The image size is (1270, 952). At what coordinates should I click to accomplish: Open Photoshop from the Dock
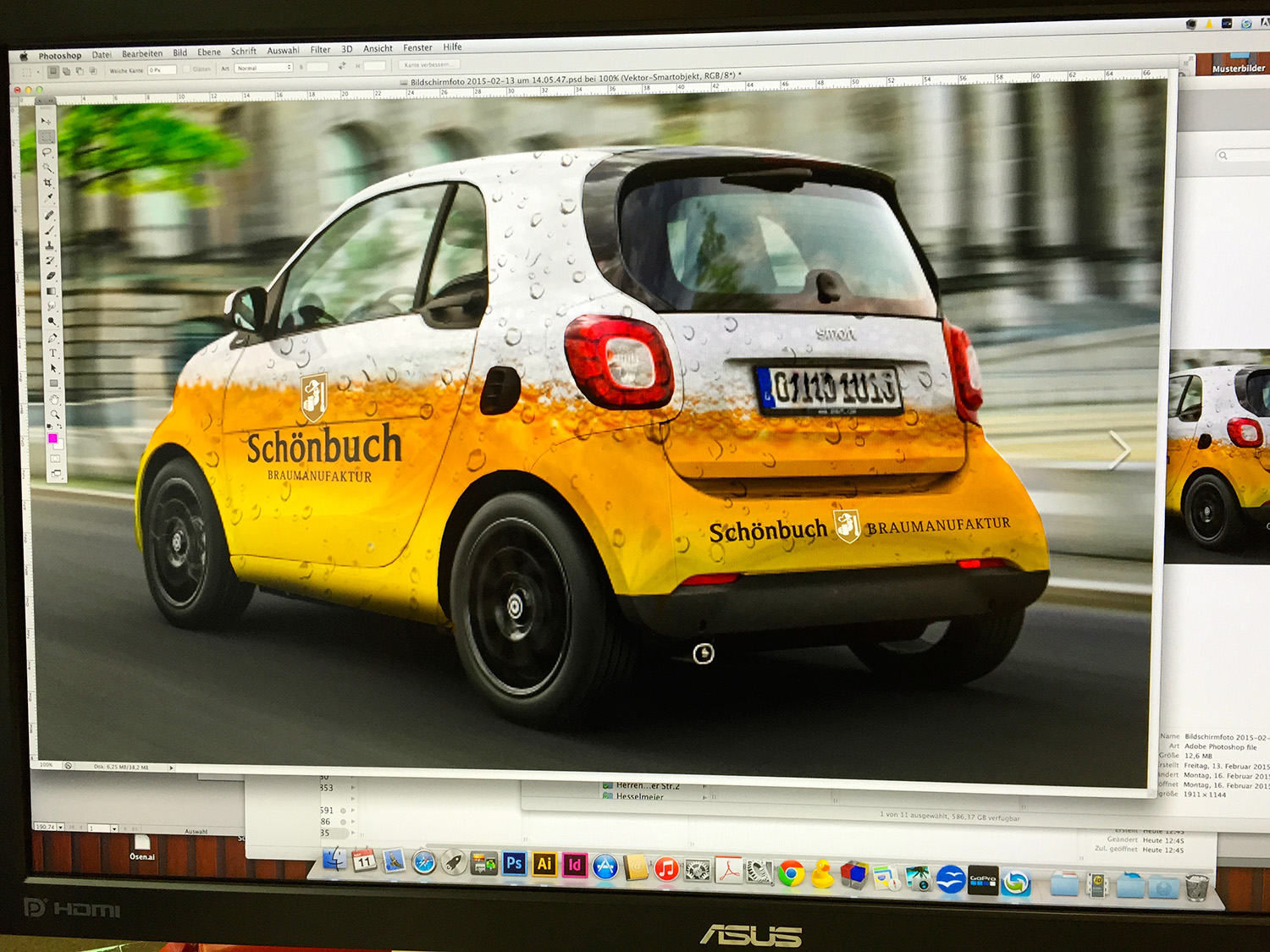coord(514,863)
